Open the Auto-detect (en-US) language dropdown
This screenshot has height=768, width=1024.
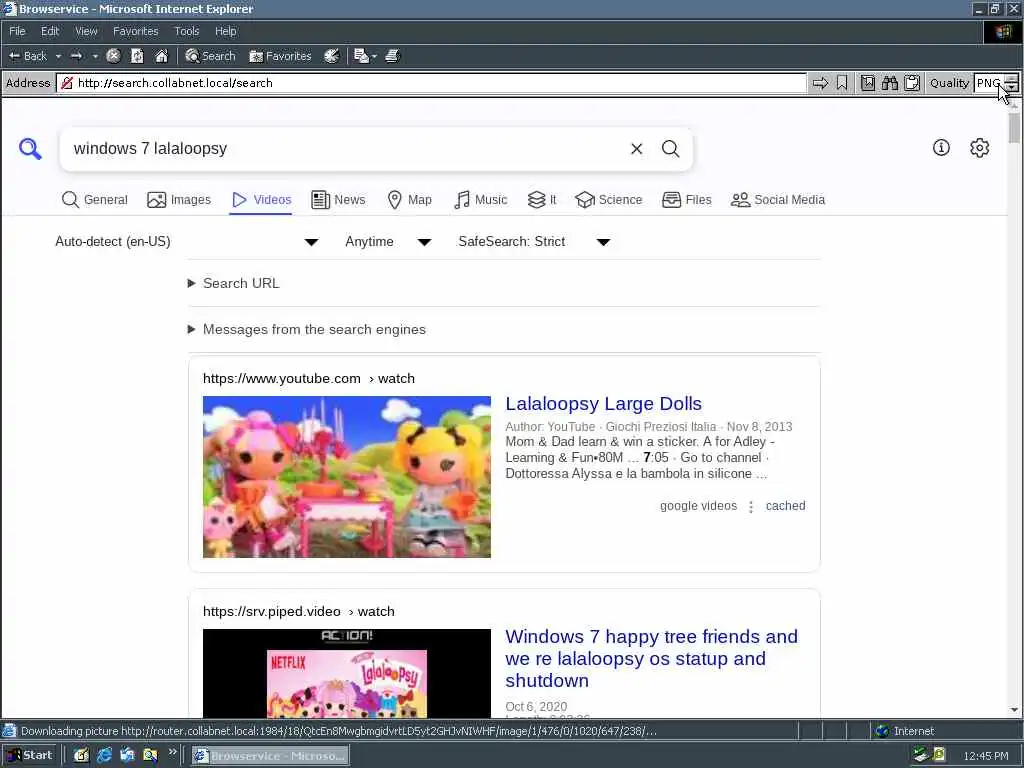click(187, 242)
